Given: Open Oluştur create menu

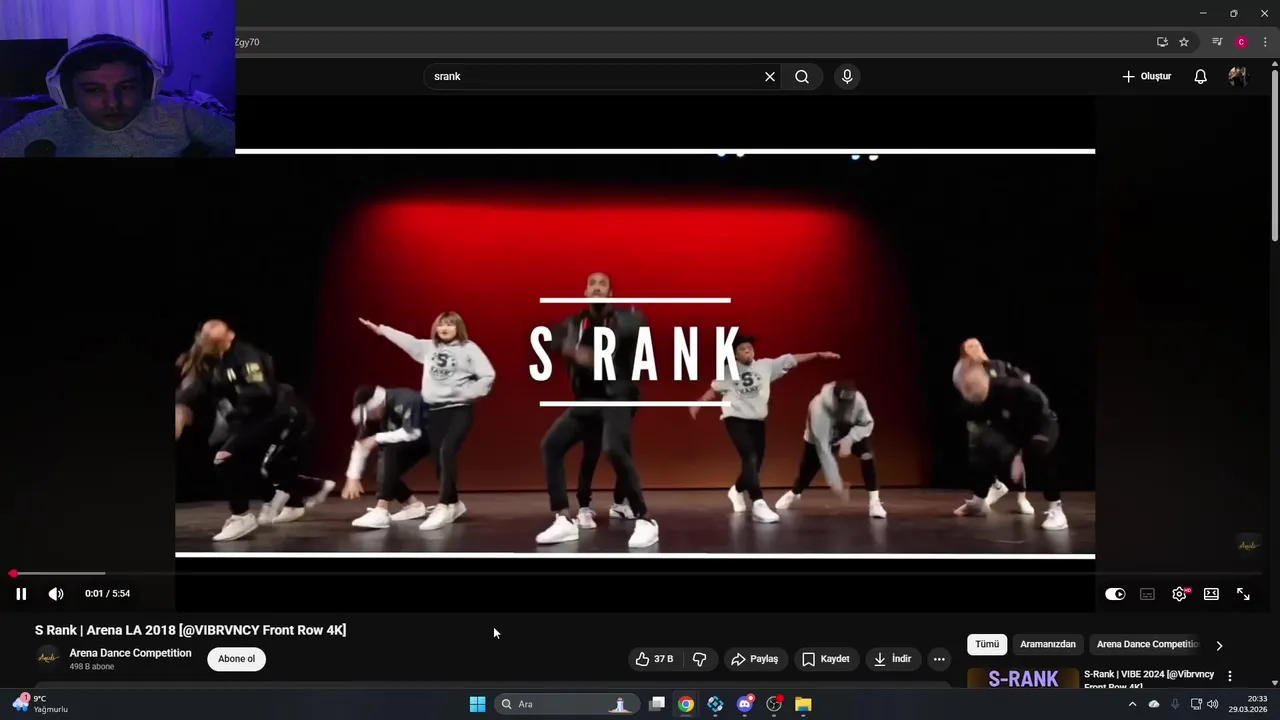Looking at the screenshot, I should point(1146,77).
